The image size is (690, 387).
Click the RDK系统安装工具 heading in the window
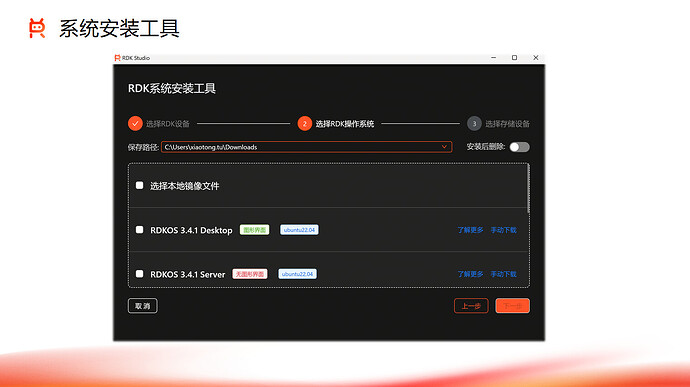coord(172,88)
